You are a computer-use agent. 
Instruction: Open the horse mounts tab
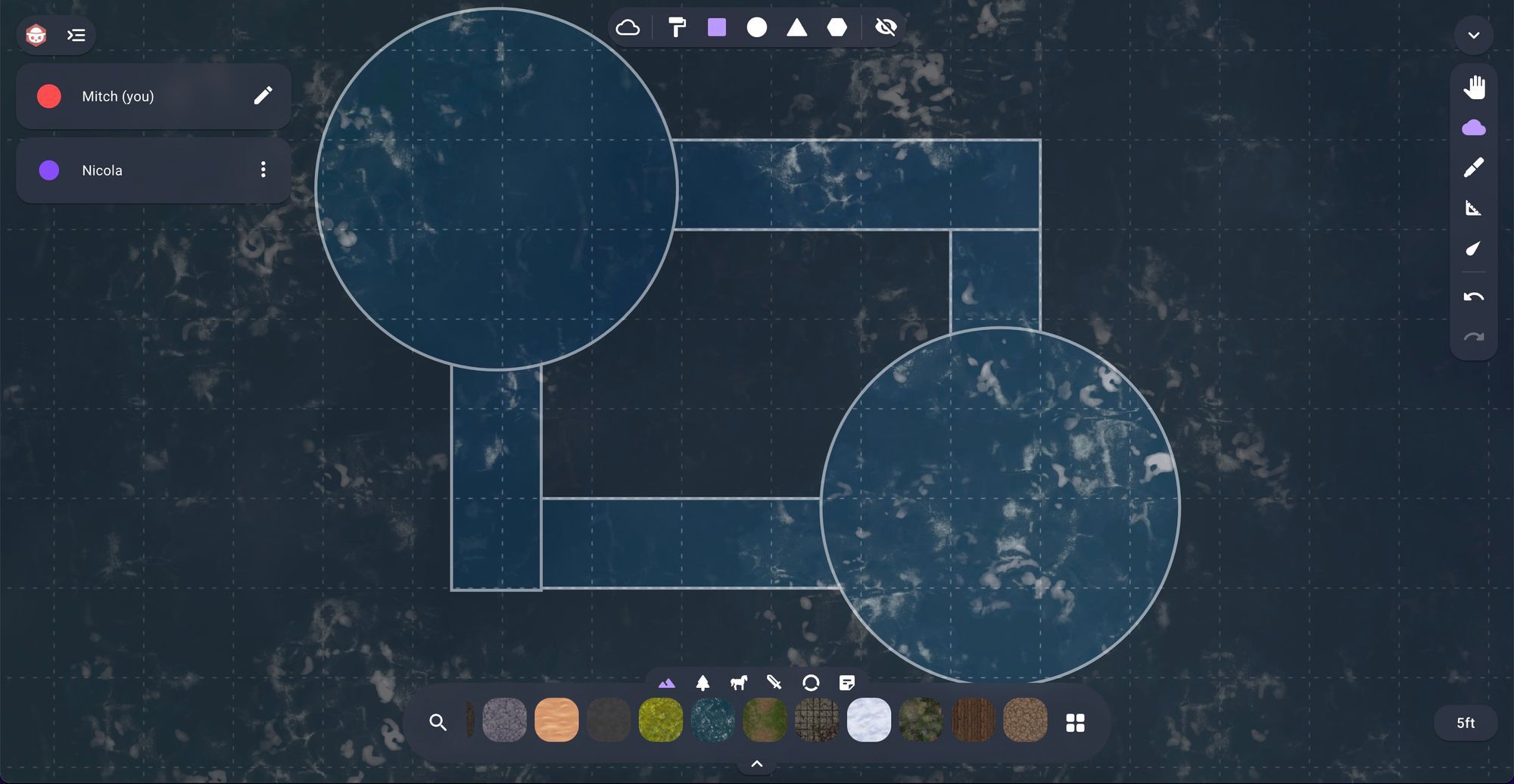739,683
